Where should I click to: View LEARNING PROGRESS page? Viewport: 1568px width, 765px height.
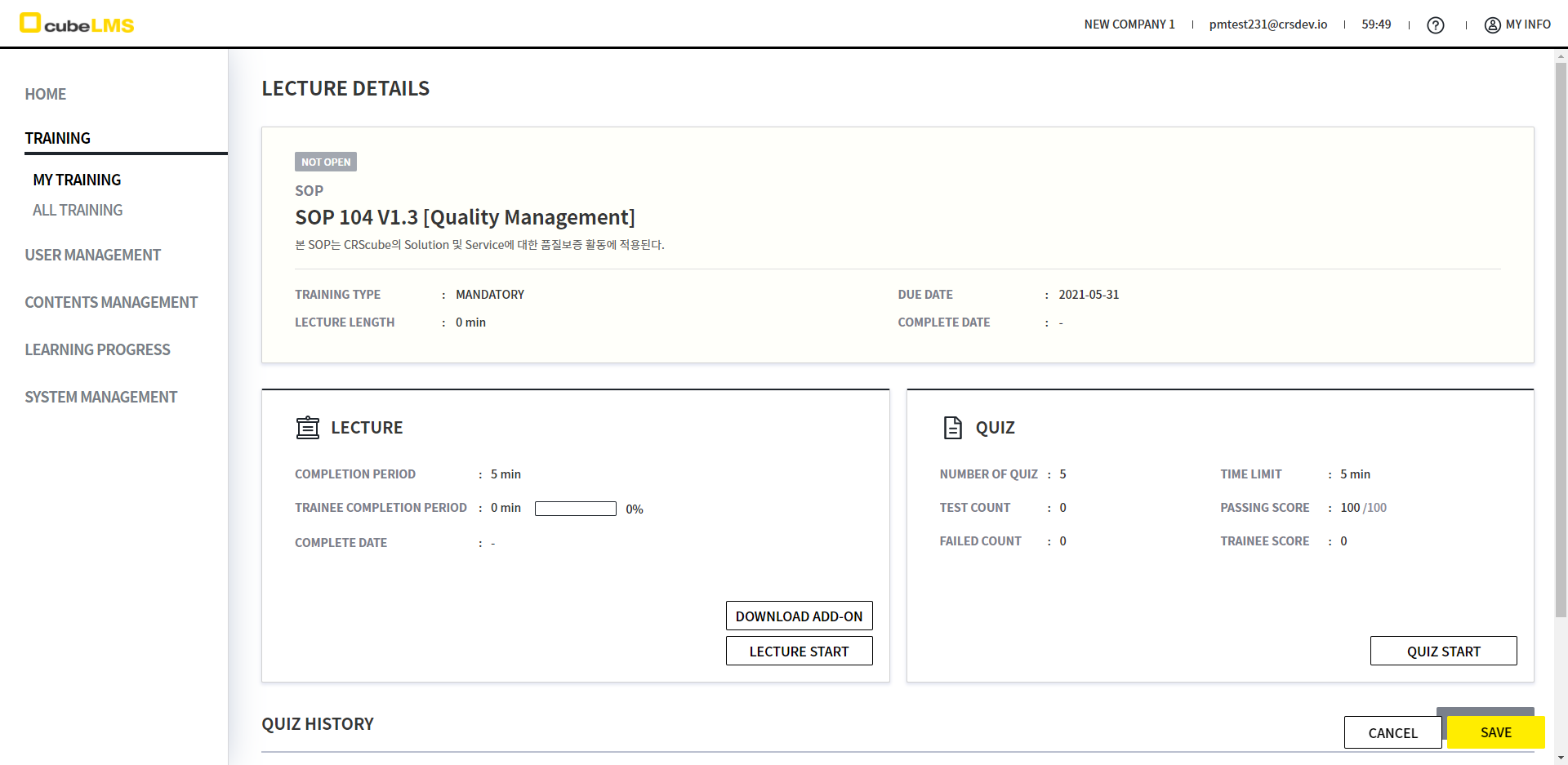[97, 349]
